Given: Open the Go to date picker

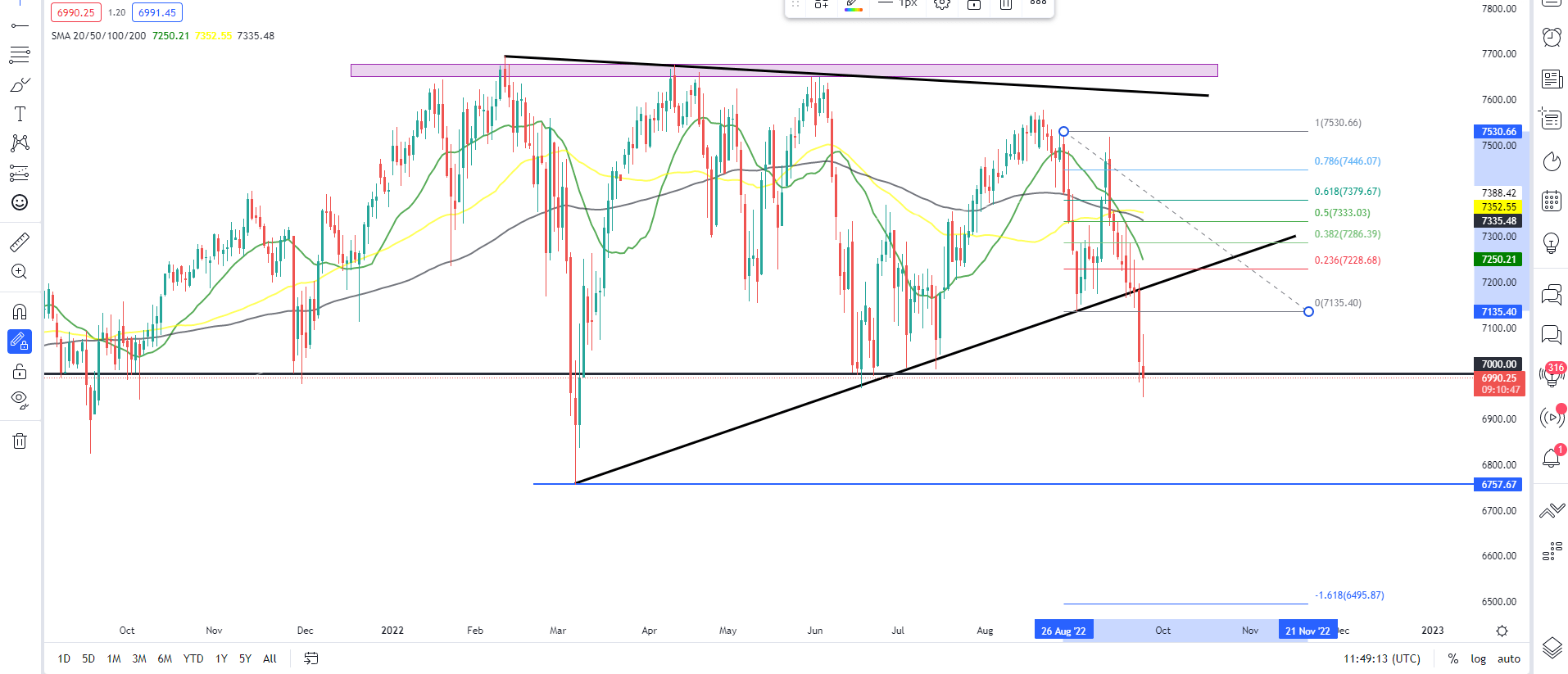Looking at the screenshot, I should 310,658.
